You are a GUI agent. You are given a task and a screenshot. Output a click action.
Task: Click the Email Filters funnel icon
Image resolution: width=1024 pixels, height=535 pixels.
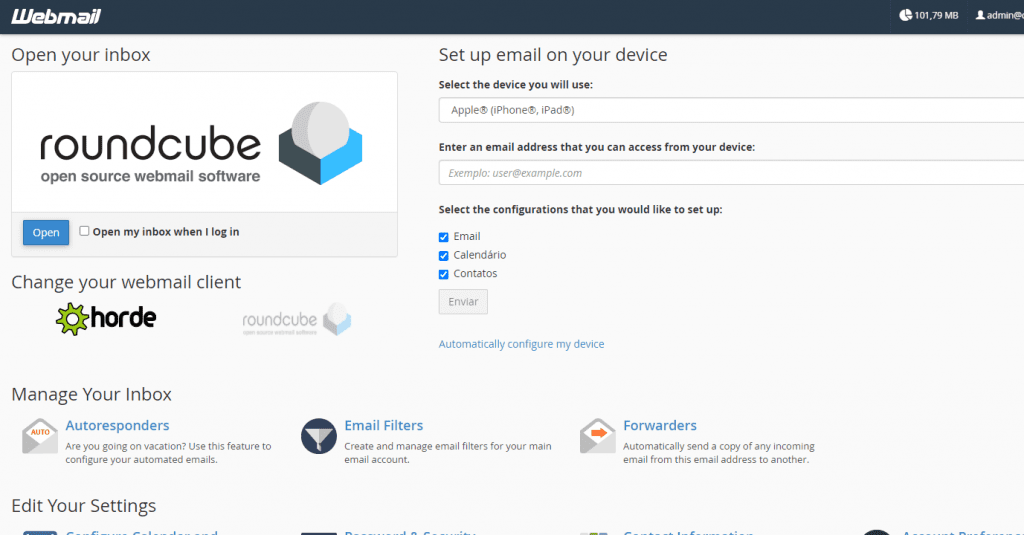point(319,436)
